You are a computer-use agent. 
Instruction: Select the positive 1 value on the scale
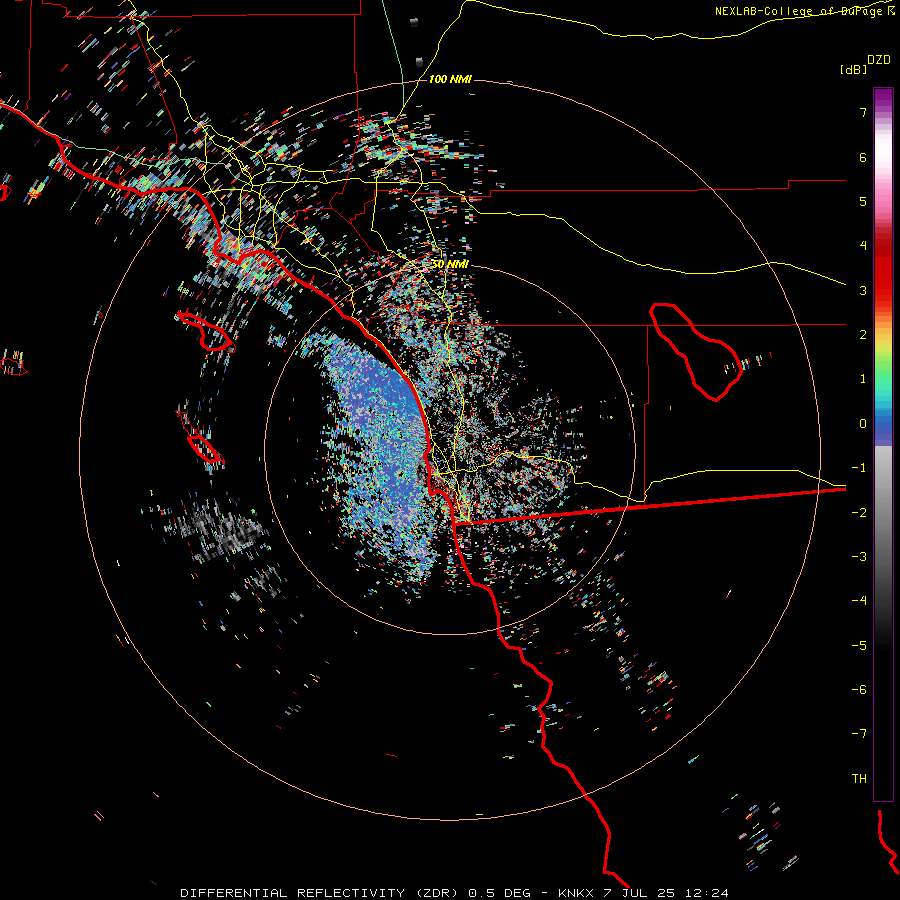coord(863,379)
